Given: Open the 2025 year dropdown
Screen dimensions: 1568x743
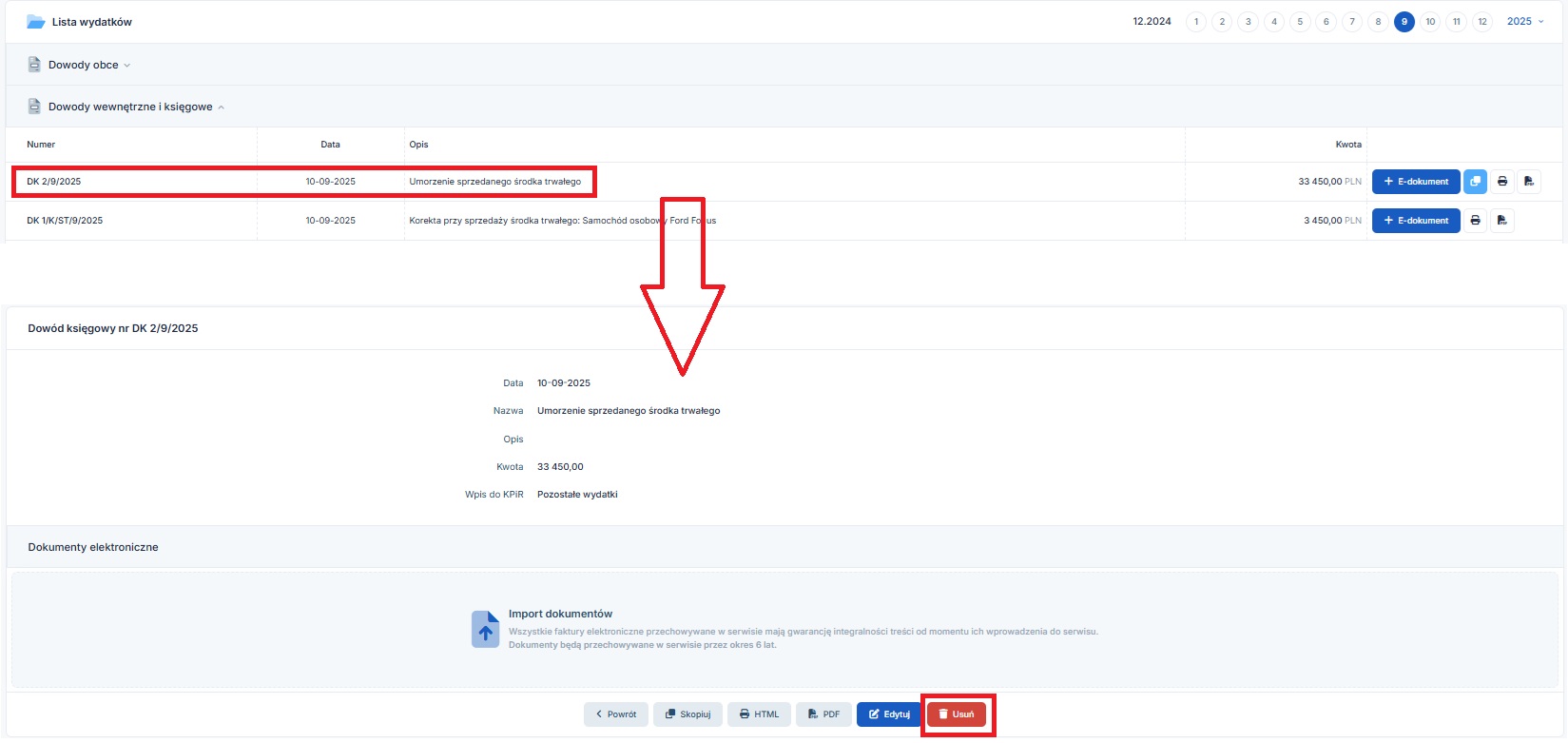Looking at the screenshot, I should pyautogui.click(x=1524, y=22).
